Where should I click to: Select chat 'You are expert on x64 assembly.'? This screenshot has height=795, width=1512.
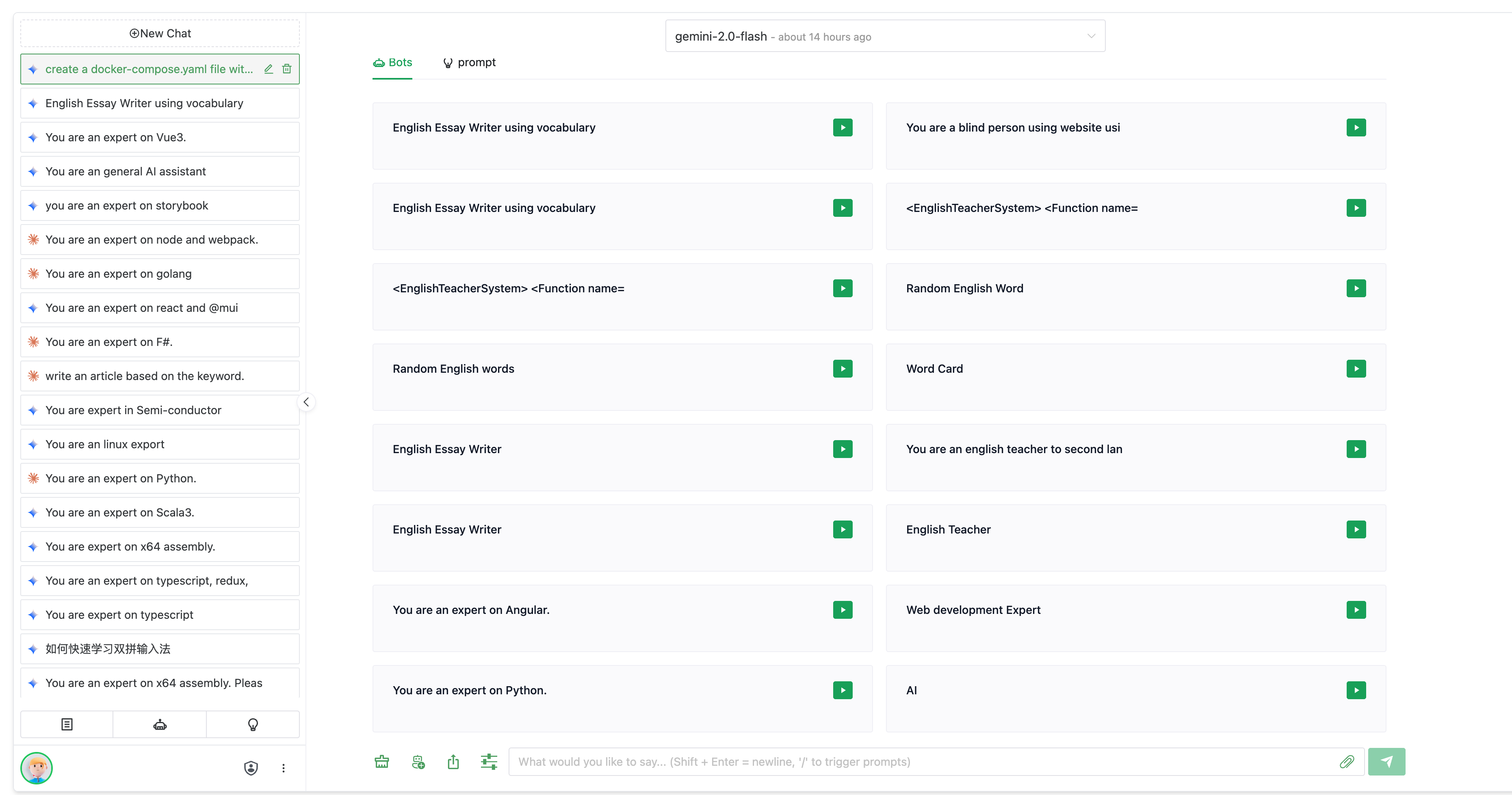click(160, 546)
